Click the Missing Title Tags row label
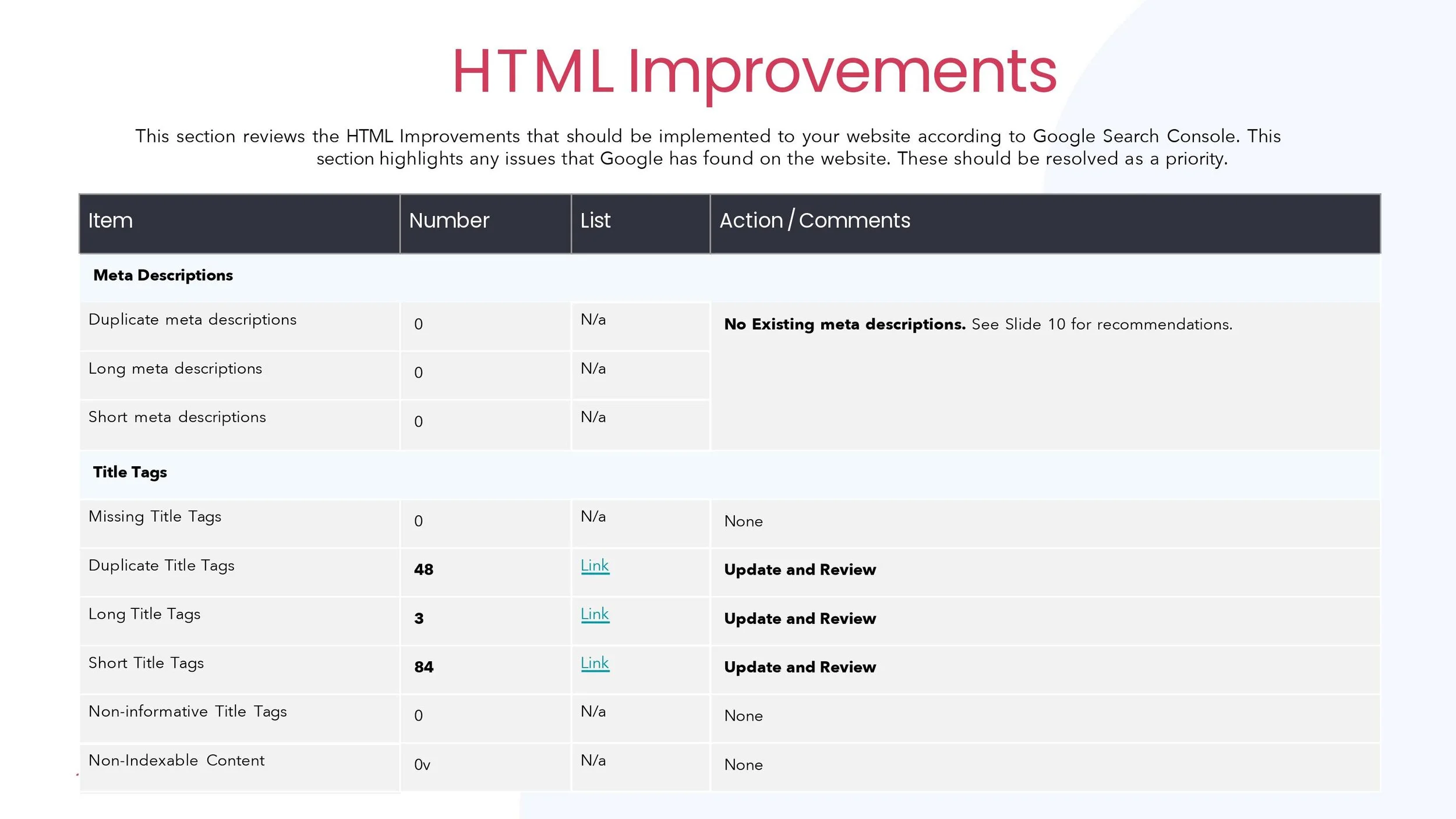 tap(155, 517)
